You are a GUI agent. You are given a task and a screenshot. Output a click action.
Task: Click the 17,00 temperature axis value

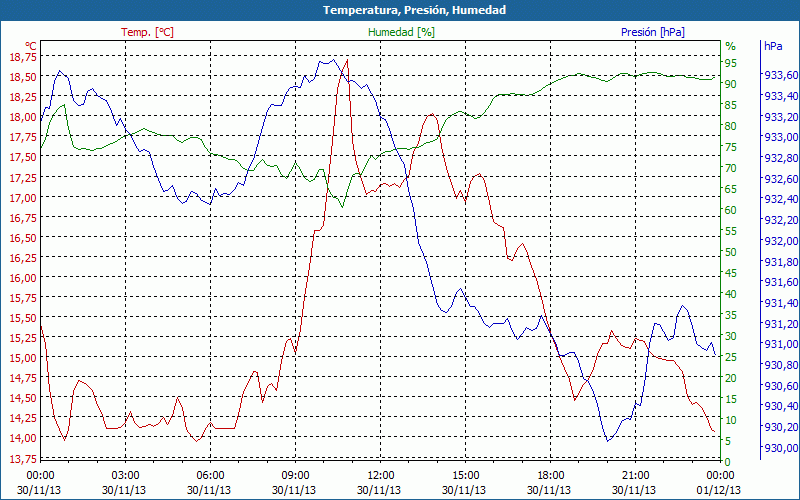[23, 197]
